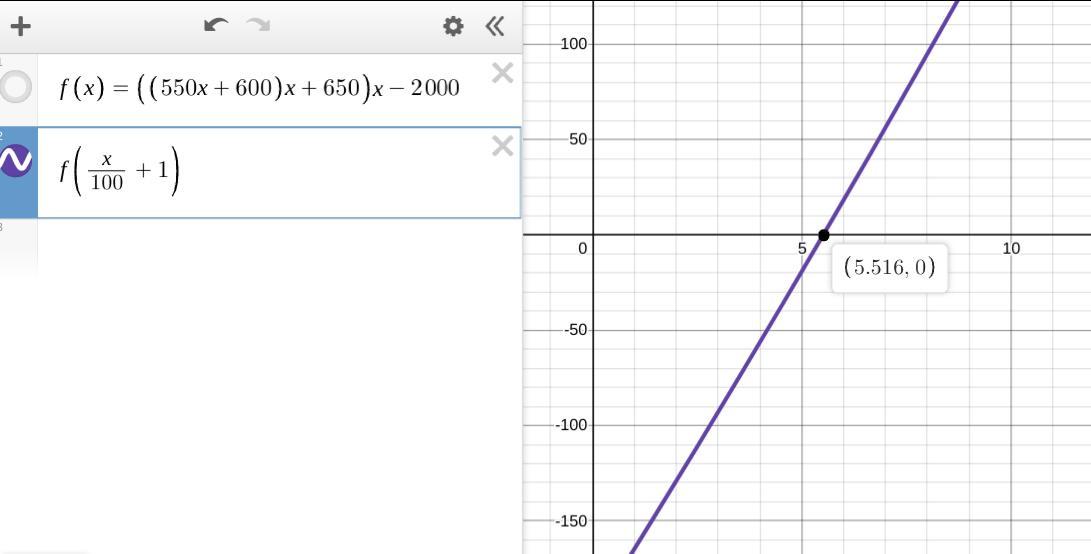The height and width of the screenshot is (554, 1091).
Task: Click the x-axis label 10
Action: point(1011,248)
